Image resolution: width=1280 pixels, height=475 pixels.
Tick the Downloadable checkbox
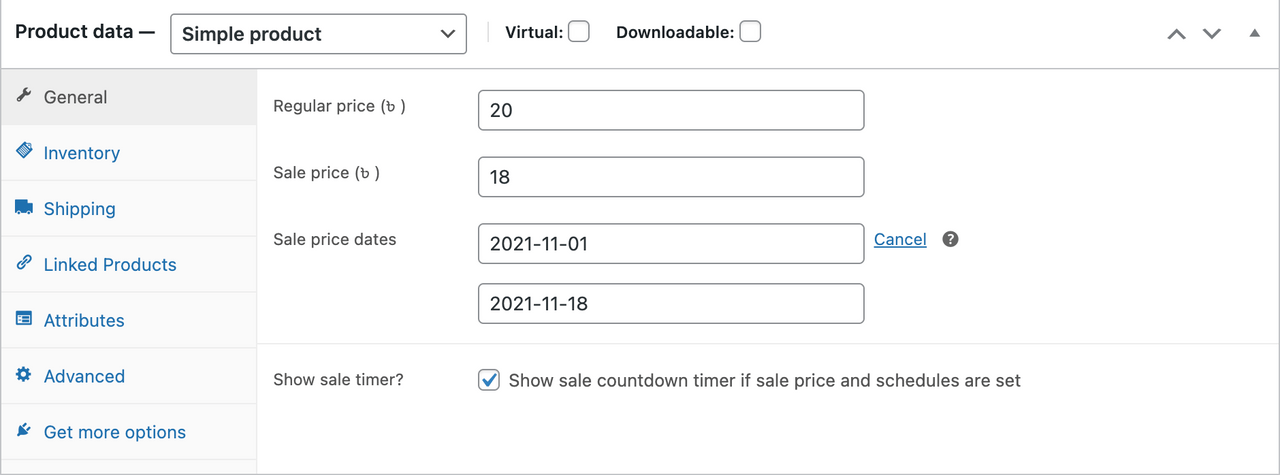750,32
